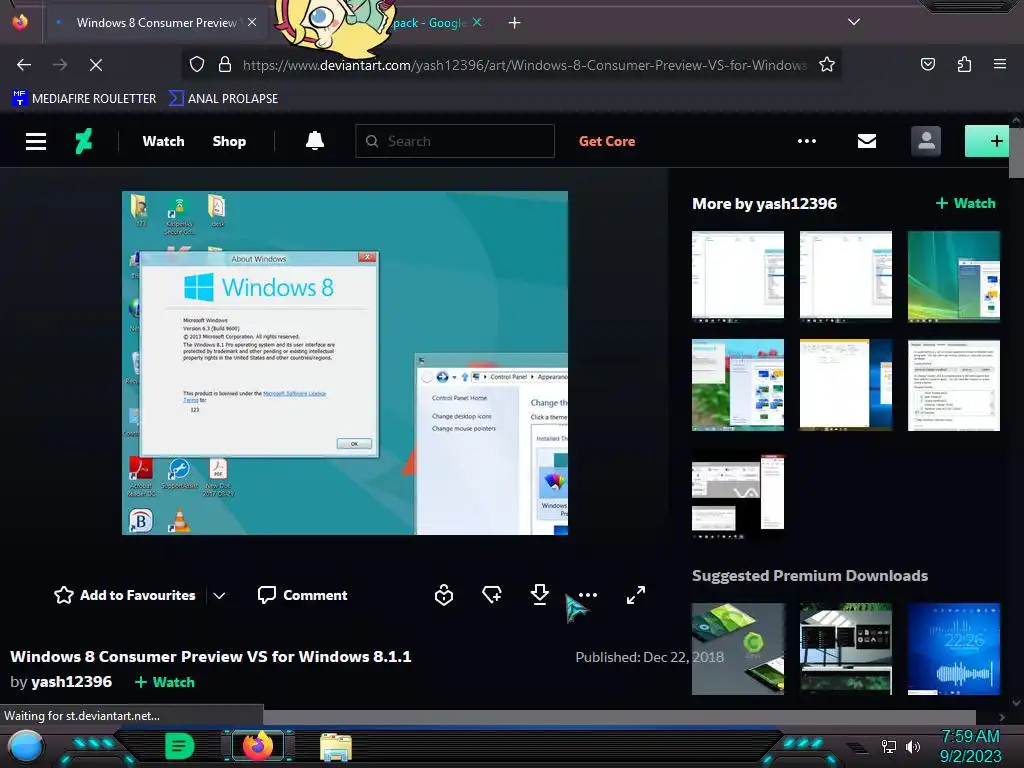
Task: Click the tracking protection shield icon
Action: (x=197, y=65)
